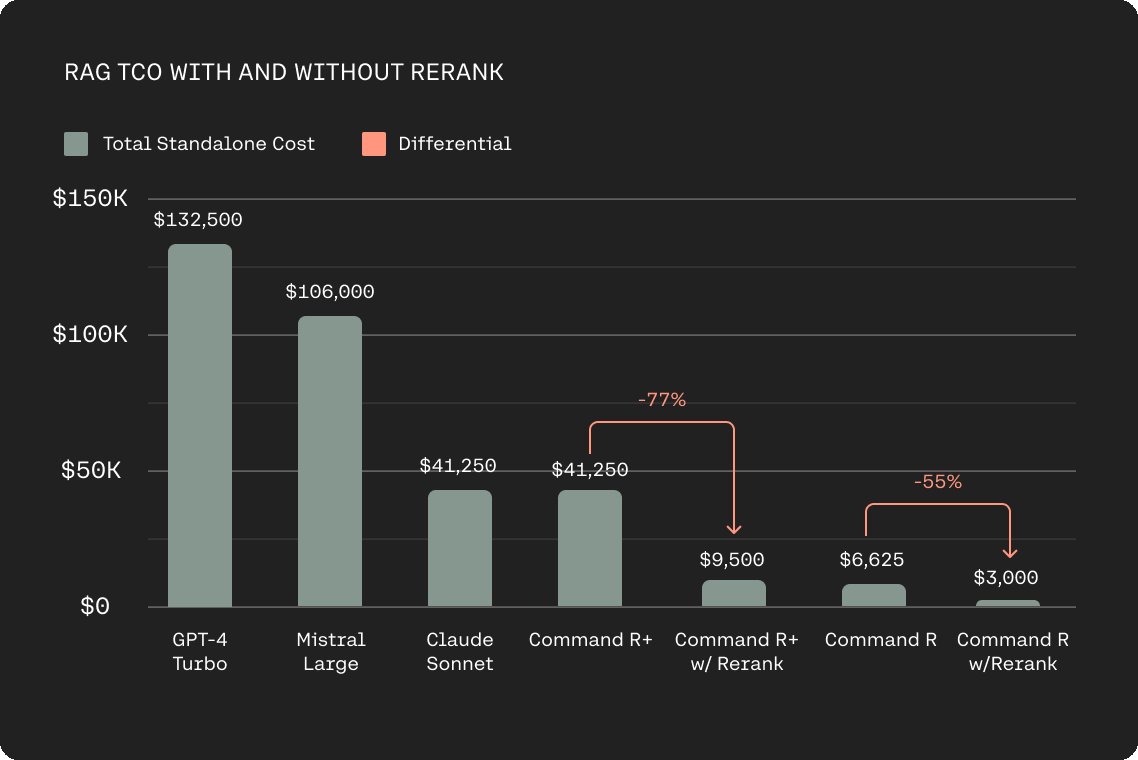Select the Command R w/Rerank bar
The image size is (1138, 760).
(1008, 603)
